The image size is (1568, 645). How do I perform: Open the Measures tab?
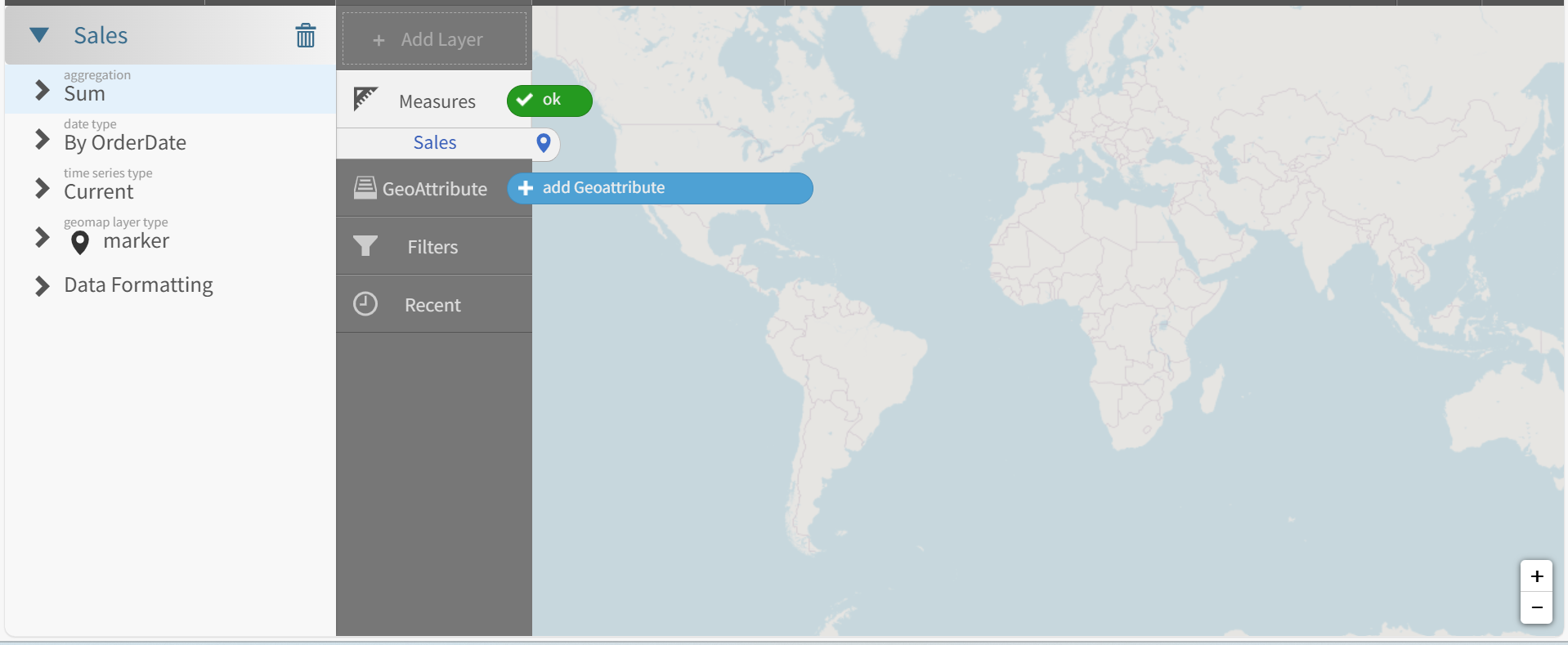pos(434,100)
